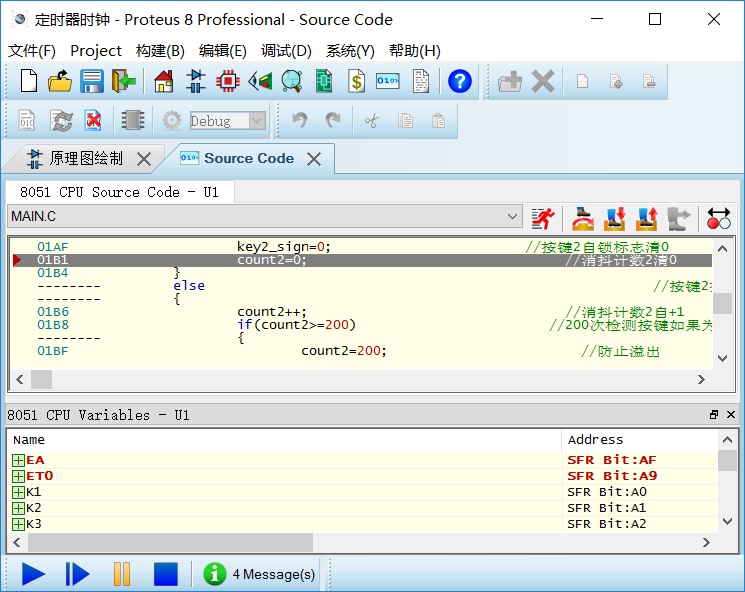Open the 调试(D) menu
The width and height of the screenshot is (745, 592).
pos(286,50)
